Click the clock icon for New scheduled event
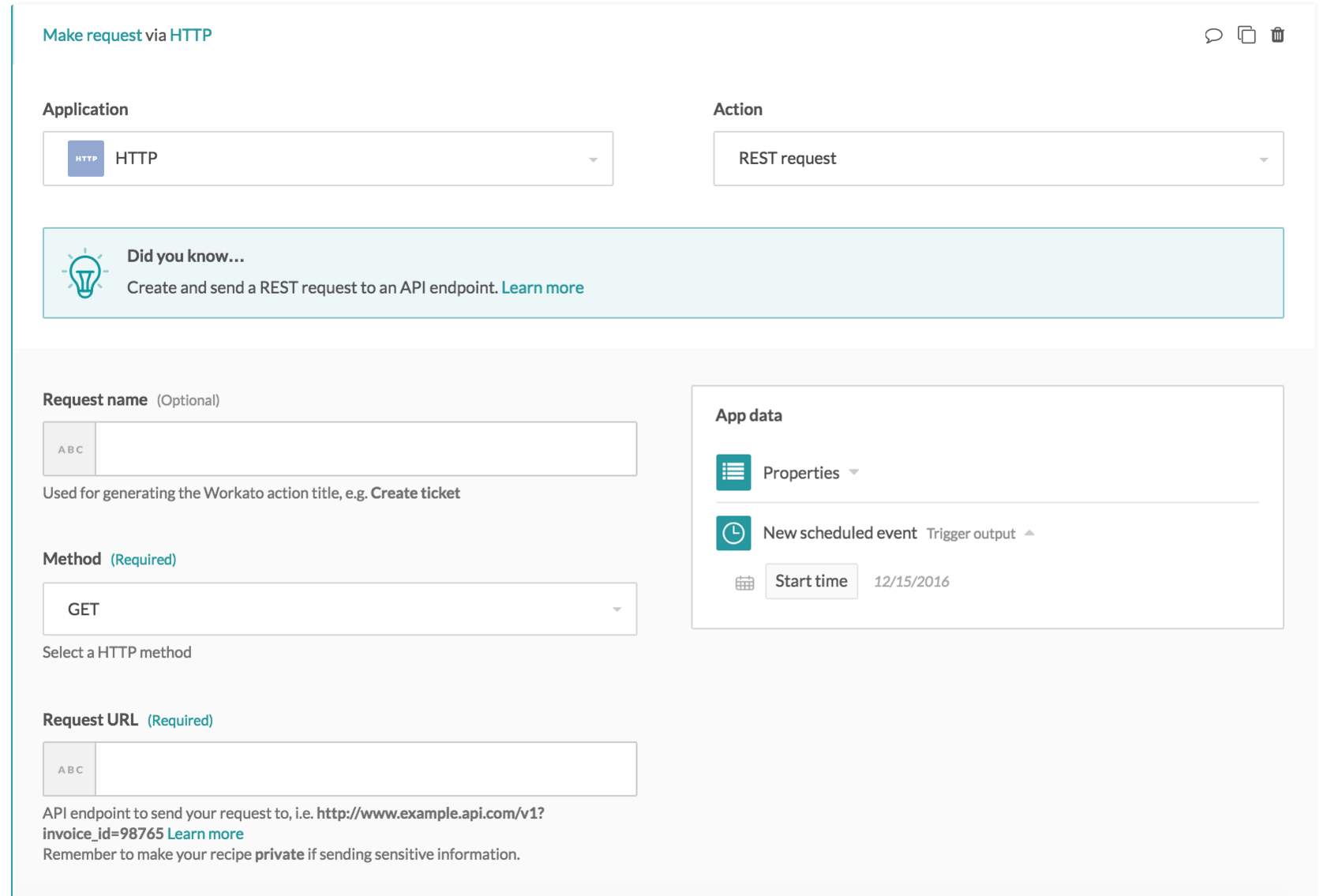Screen dimensions: 1327x896 [x=733, y=534]
